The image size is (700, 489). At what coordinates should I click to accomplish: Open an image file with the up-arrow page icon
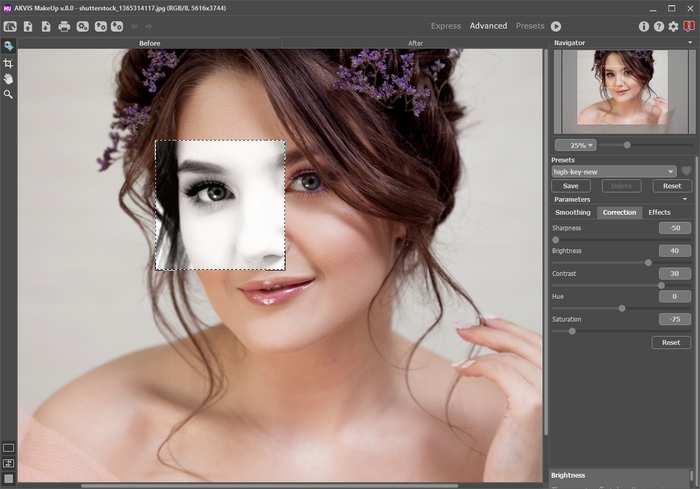[28, 26]
